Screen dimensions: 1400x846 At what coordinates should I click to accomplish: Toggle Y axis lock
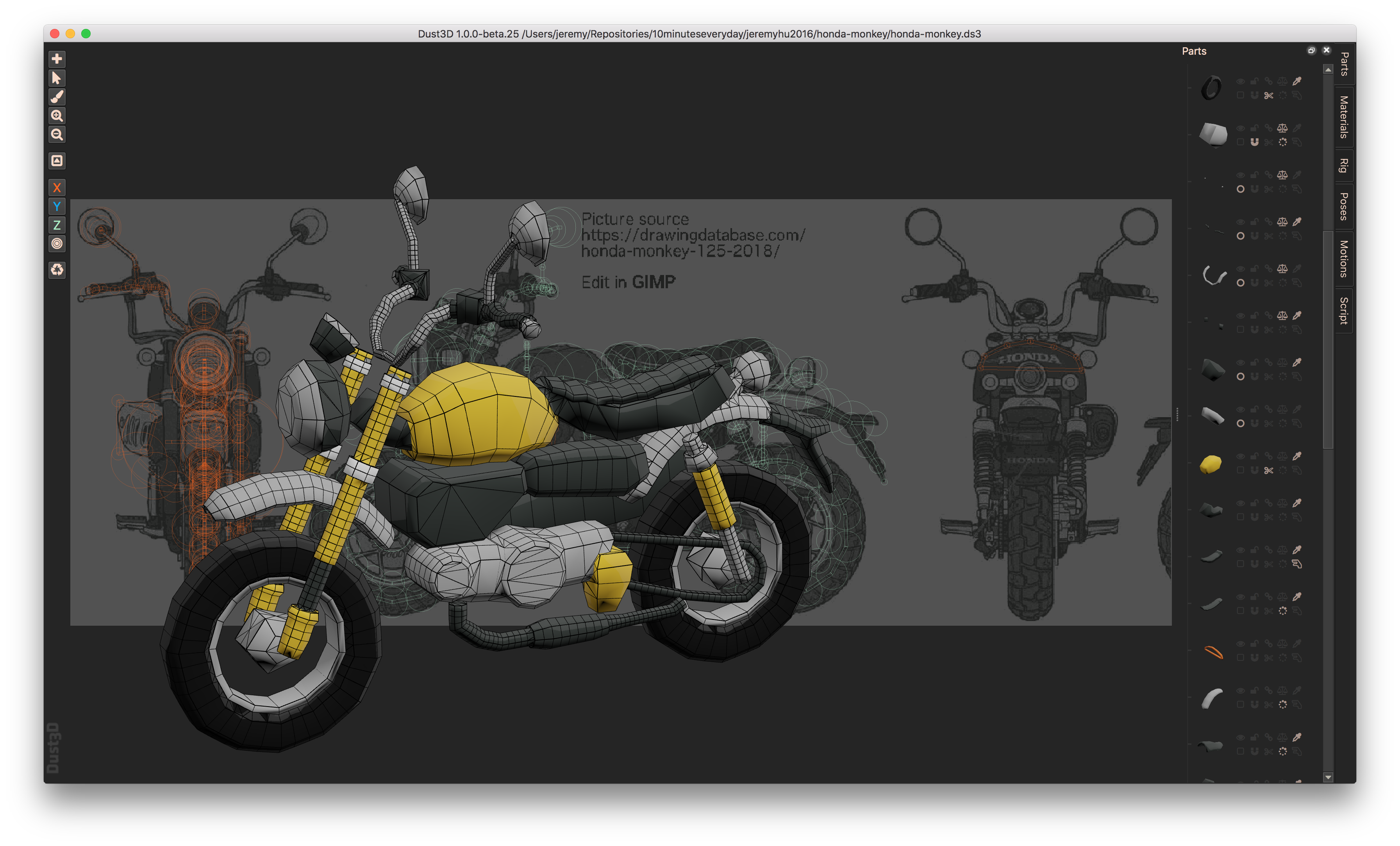tap(57, 206)
